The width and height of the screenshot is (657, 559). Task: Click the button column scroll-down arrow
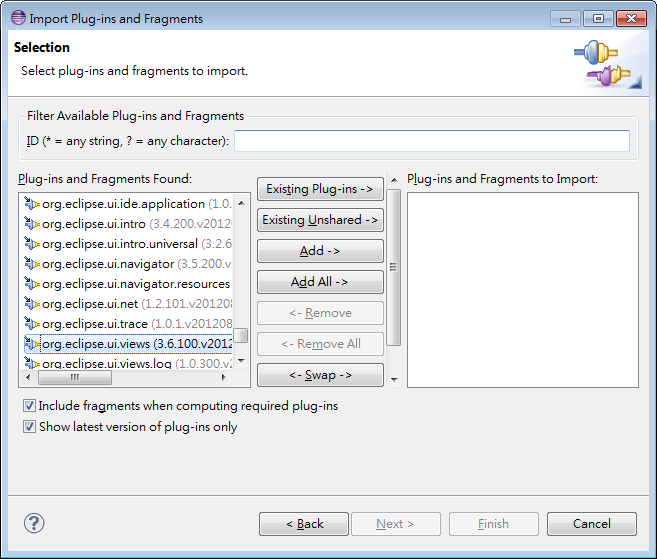(394, 380)
